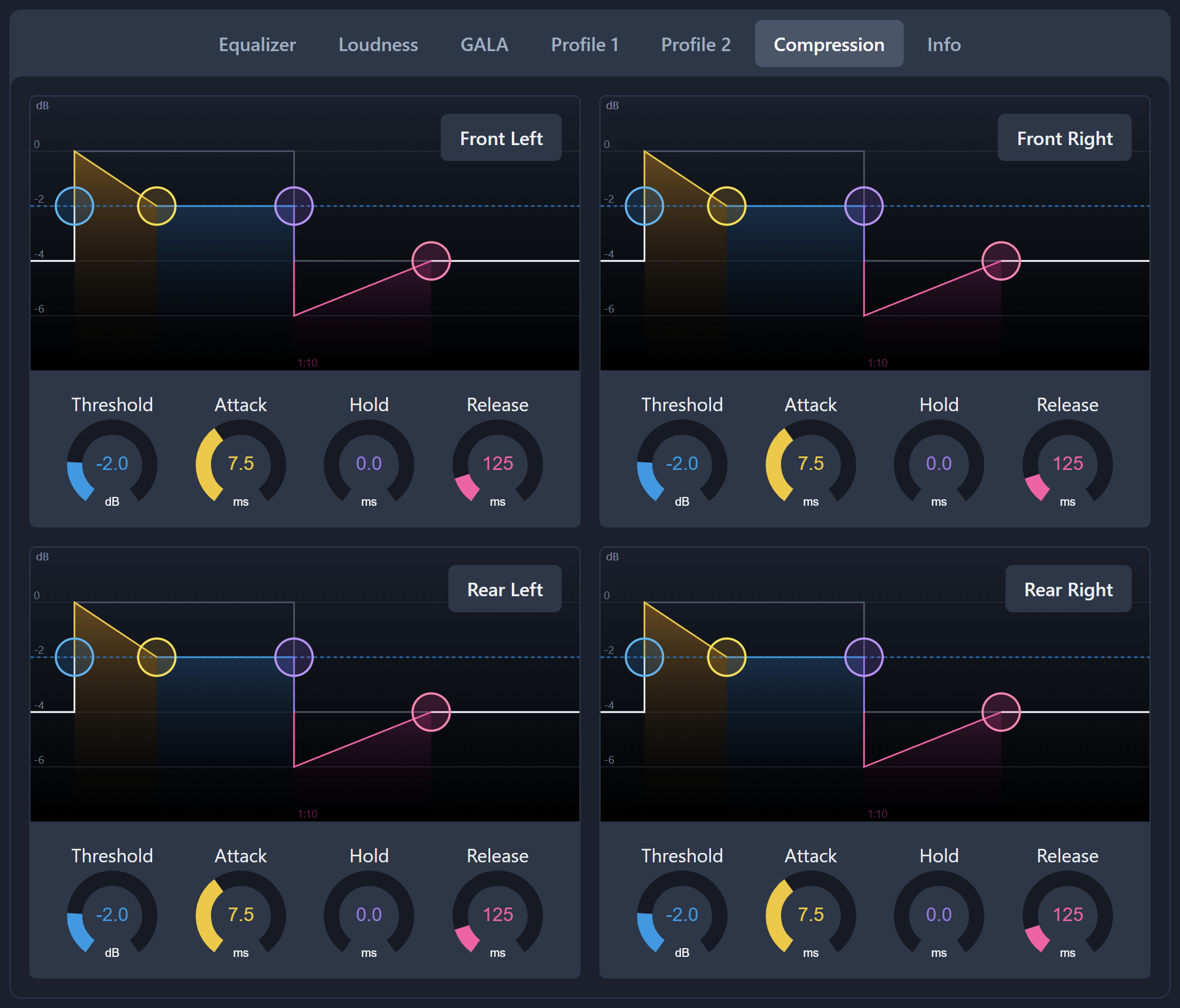
Task: Click Front Right purple hold handle on graph
Action: tap(864, 206)
